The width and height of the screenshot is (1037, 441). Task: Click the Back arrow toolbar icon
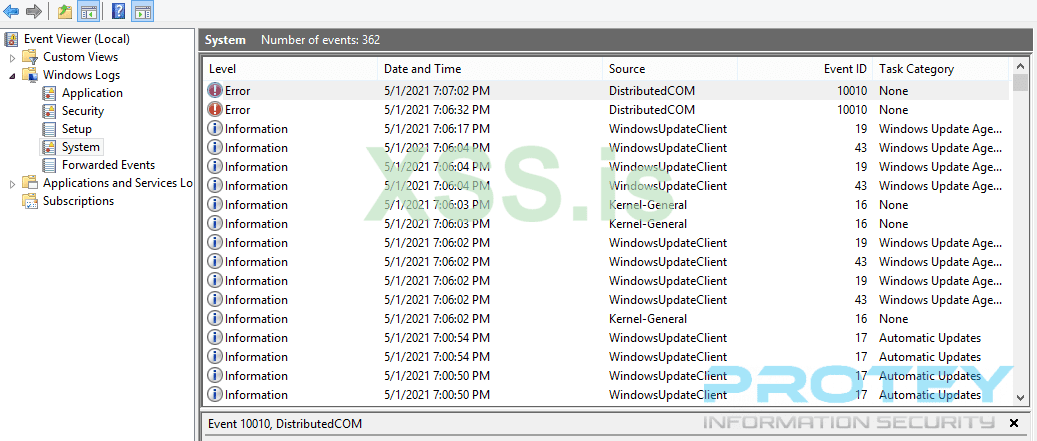(11, 11)
